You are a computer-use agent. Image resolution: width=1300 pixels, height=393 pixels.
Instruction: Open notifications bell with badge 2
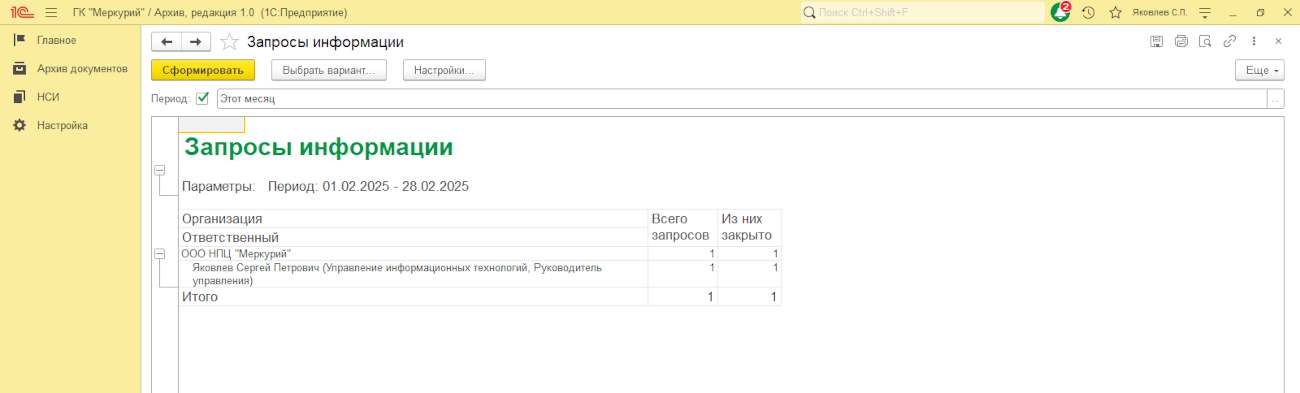(1060, 12)
